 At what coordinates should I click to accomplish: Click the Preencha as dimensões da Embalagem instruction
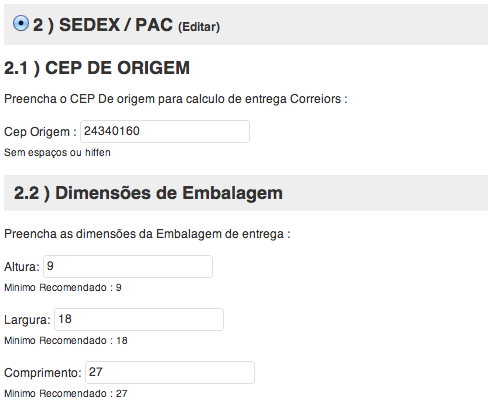(147, 234)
